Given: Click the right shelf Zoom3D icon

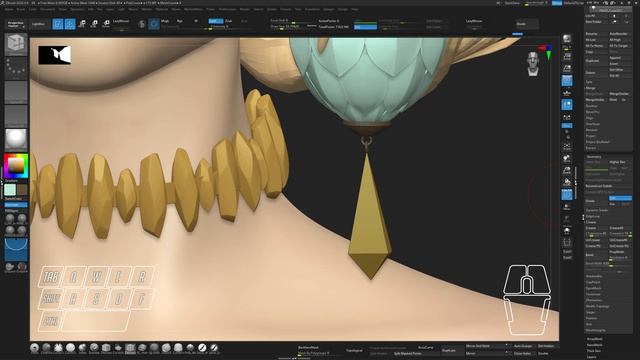Looking at the screenshot, I should [x=567, y=170].
